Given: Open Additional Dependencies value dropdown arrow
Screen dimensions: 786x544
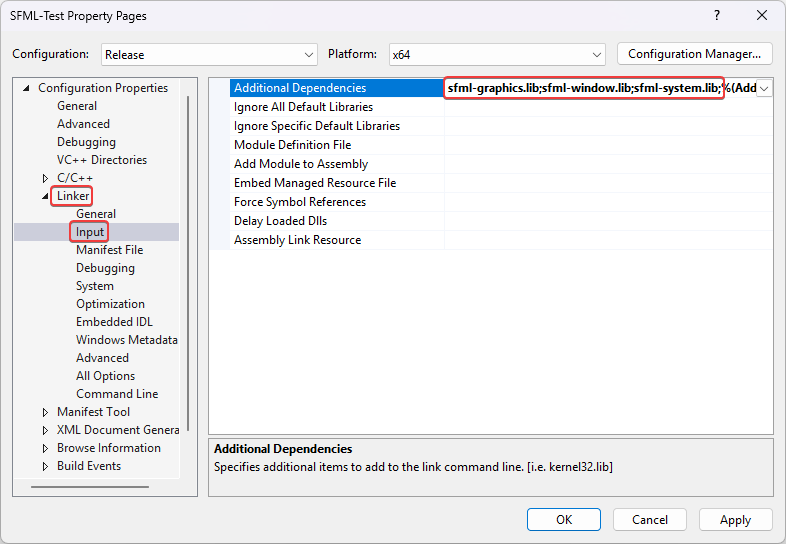Looking at the screenshot, I should pos(764,88).
